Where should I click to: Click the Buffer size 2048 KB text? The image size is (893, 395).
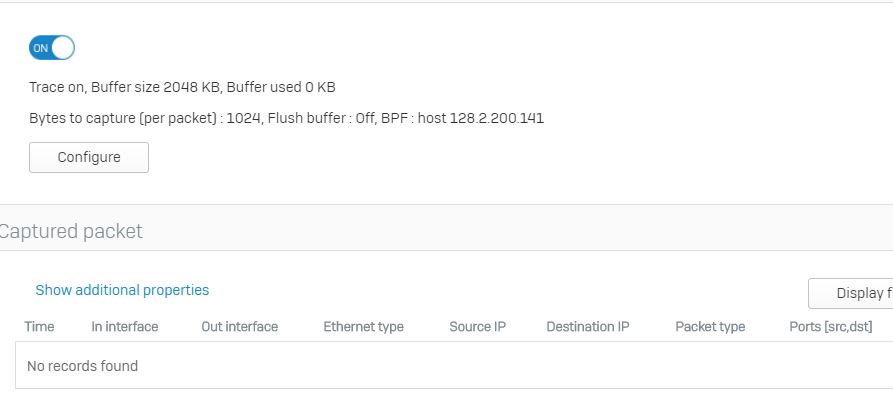pyautogui.click(x=155, y=87)
